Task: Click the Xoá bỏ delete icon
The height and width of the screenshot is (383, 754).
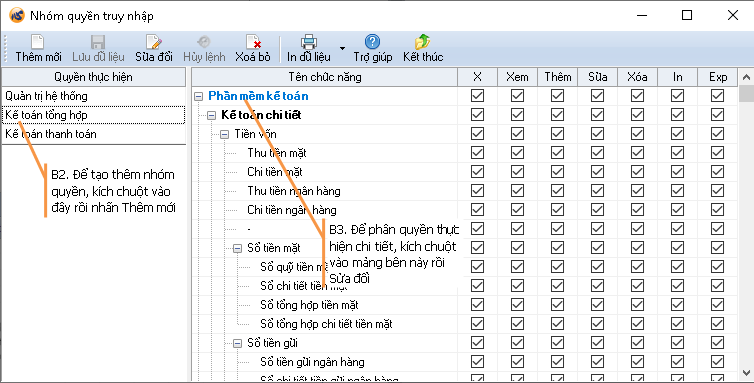Action: tap(253, 42)
